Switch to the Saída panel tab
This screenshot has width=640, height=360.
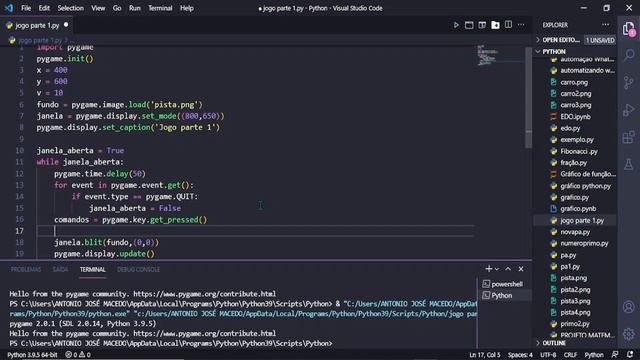coord(60,269)
